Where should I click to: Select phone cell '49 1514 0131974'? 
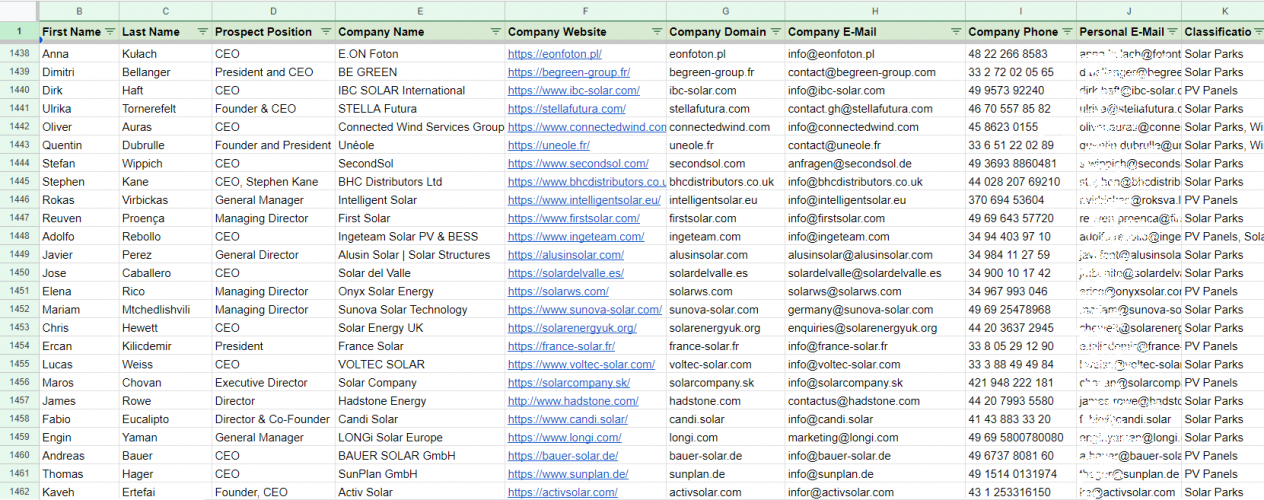tap(1021, 474)
